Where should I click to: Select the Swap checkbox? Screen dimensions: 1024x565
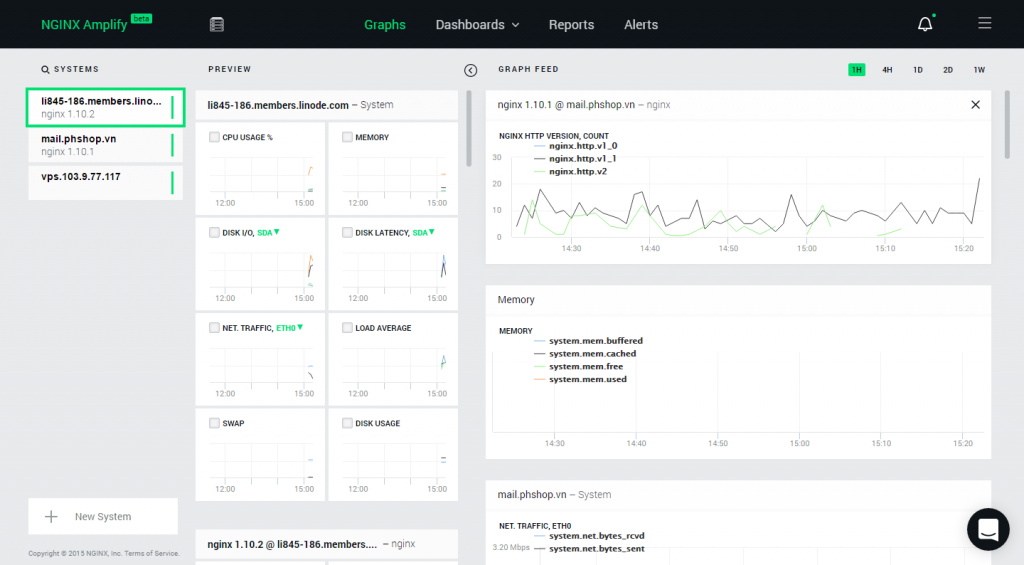214,423
